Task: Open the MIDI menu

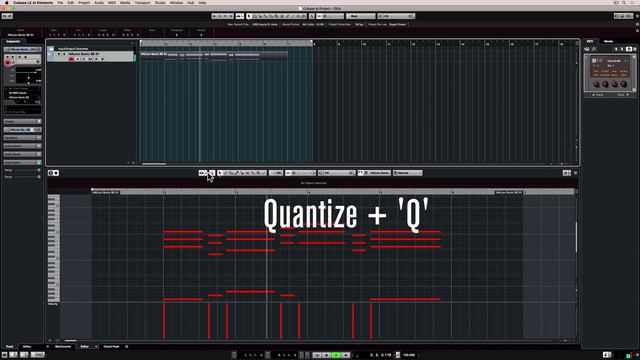Action: (x=112, y=2)
